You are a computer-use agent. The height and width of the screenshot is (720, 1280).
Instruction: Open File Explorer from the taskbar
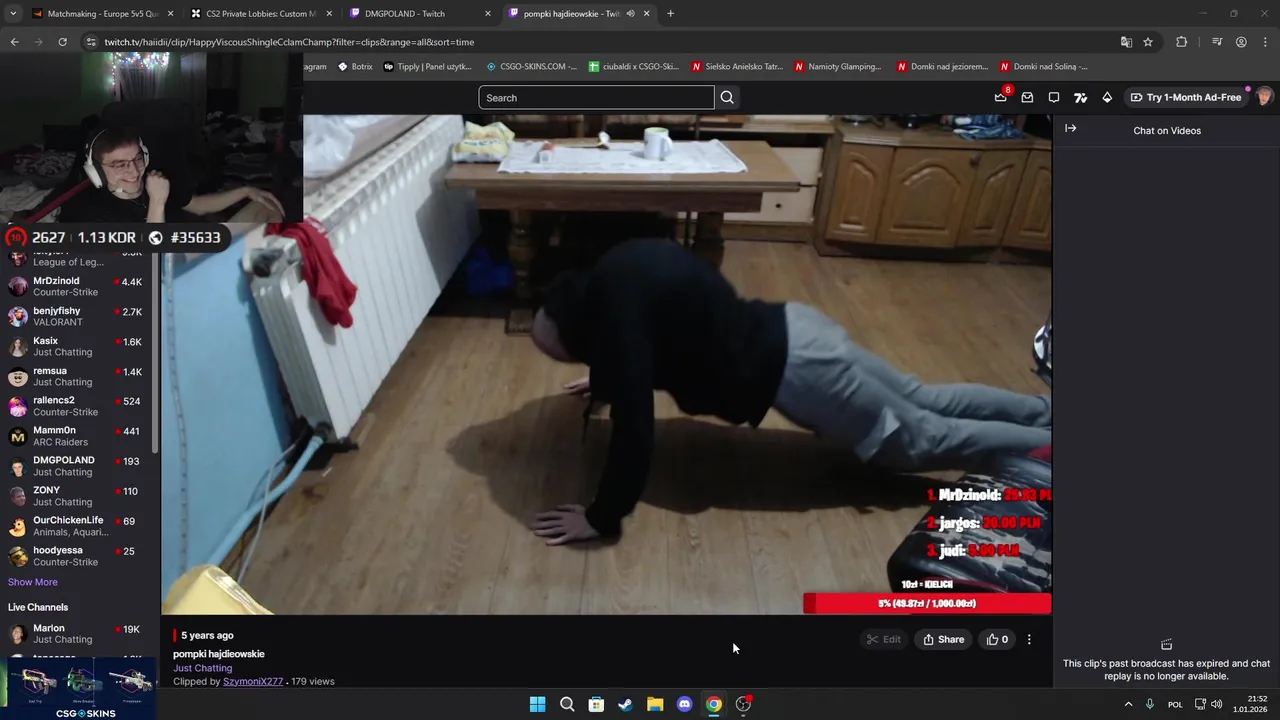tap(655, 704)
